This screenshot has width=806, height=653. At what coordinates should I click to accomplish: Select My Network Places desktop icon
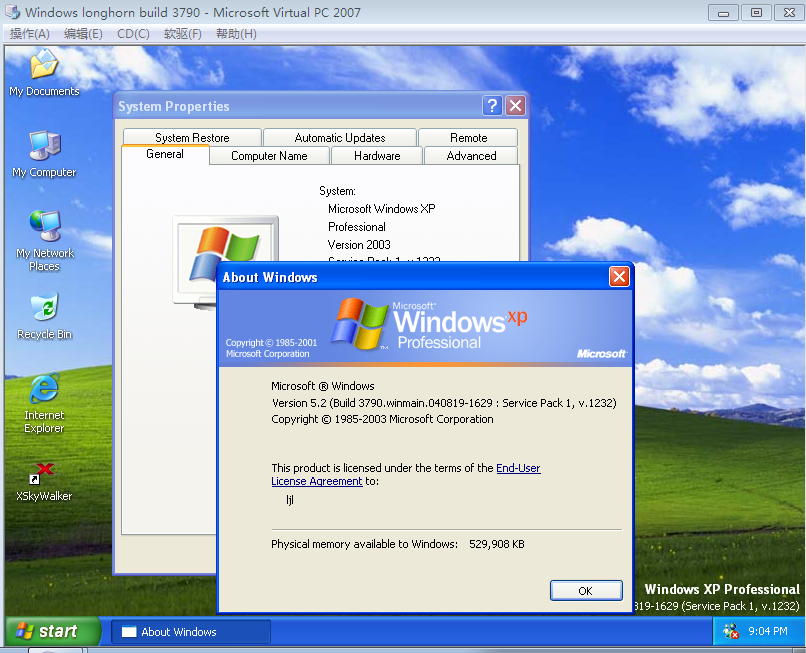pos(44,241)
